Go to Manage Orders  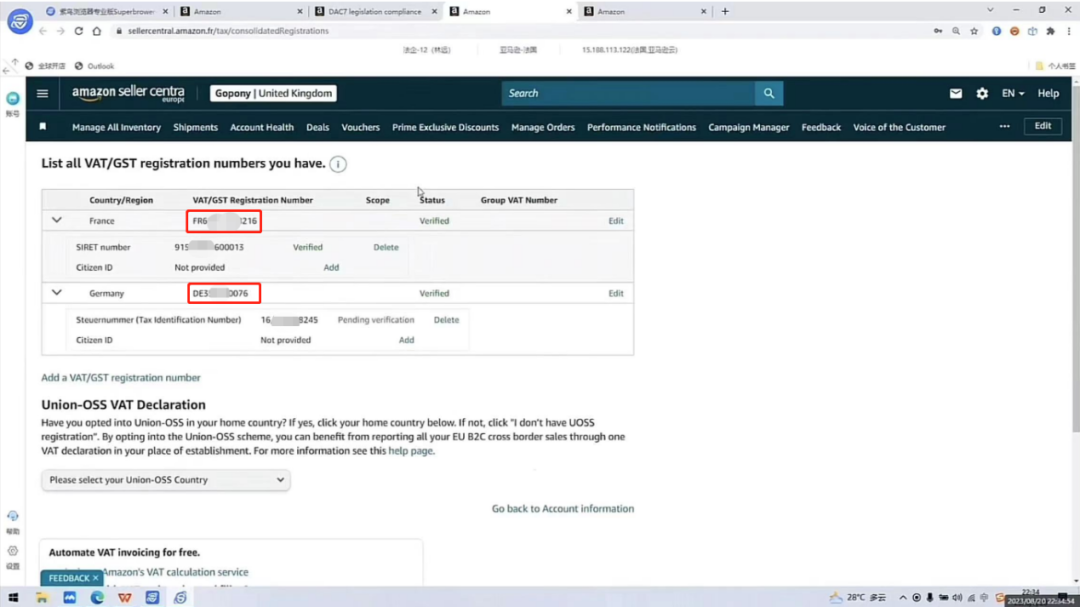tap(543, 127)
